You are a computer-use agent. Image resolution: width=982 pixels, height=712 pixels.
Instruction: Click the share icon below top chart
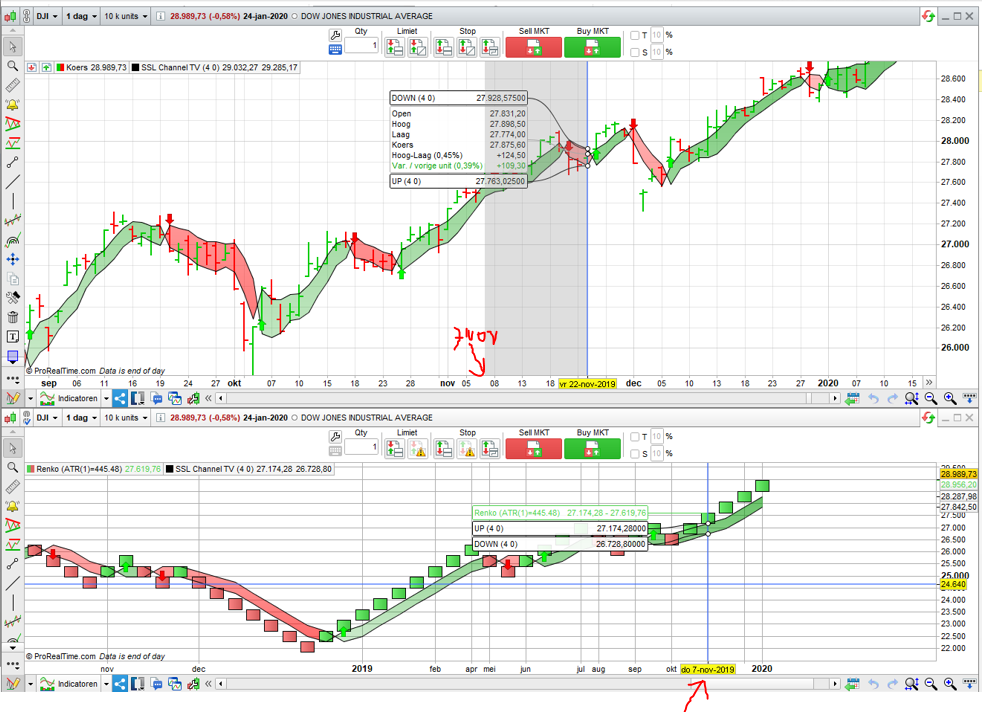click(x=120, y=398)
